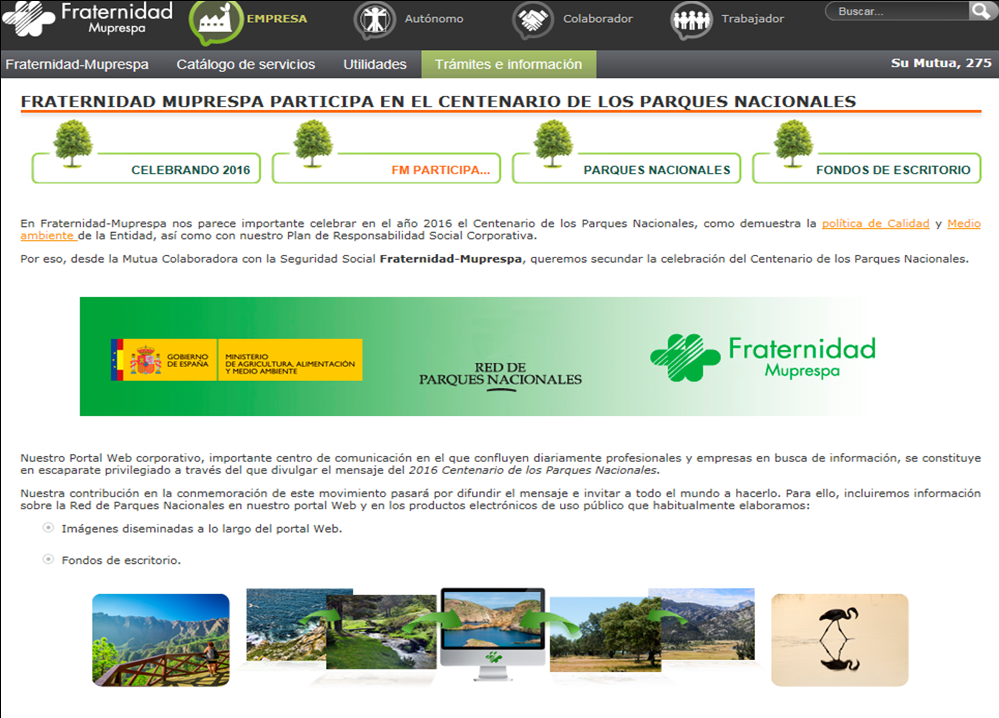This screenshot has width=999, height=718.
Task: Click inside the Buscar search field
Action: pyautogui.click(x=897, y=11)
